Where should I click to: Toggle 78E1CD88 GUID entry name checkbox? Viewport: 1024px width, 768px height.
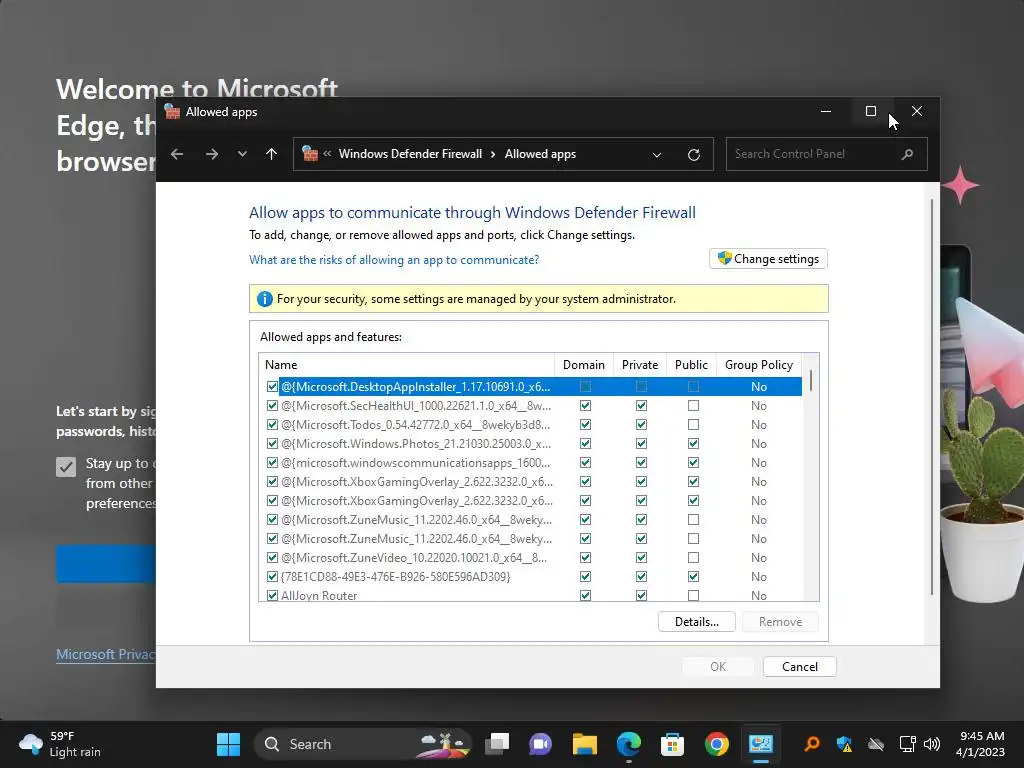coord(272,577)
